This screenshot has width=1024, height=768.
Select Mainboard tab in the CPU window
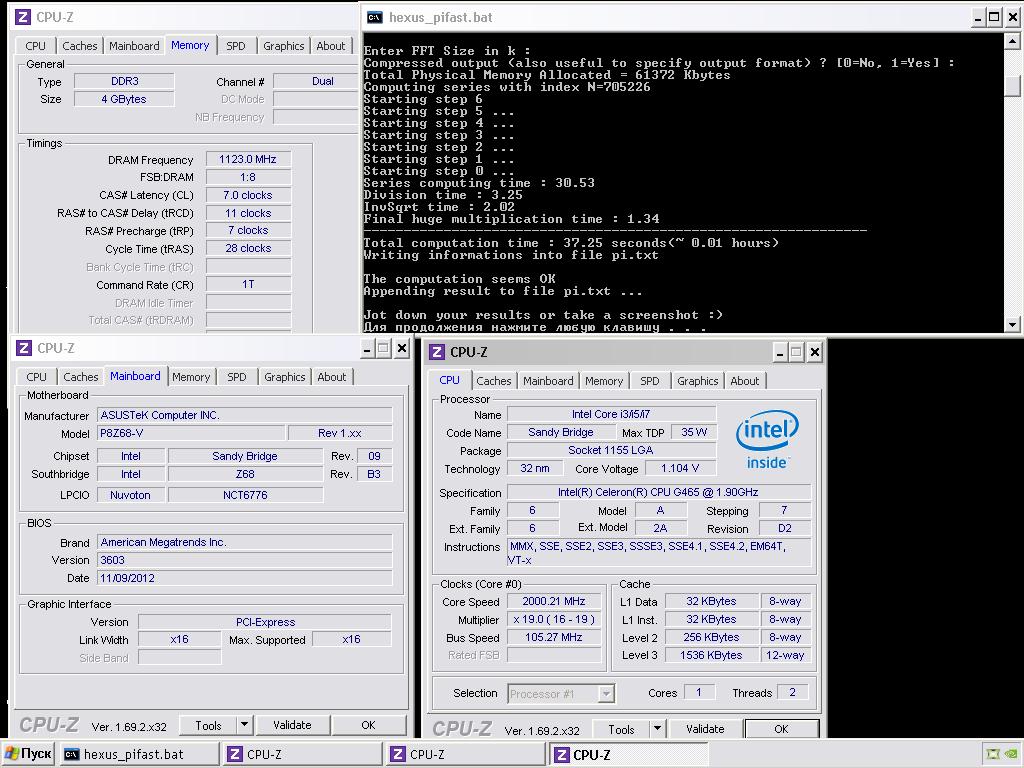tap(548, 381)
